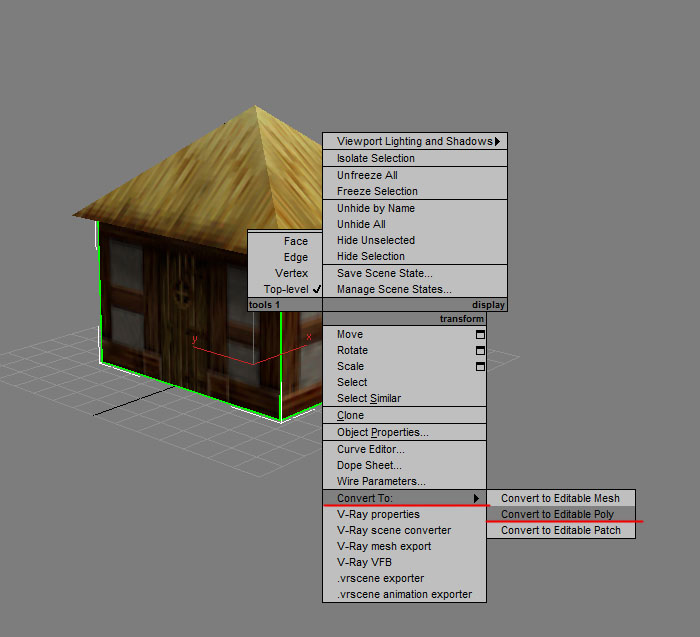Image resolution: width=700 pixels, height=637 pixels.
Task: Run V-Ray mesh export
Action: click(x=404, y=546)
